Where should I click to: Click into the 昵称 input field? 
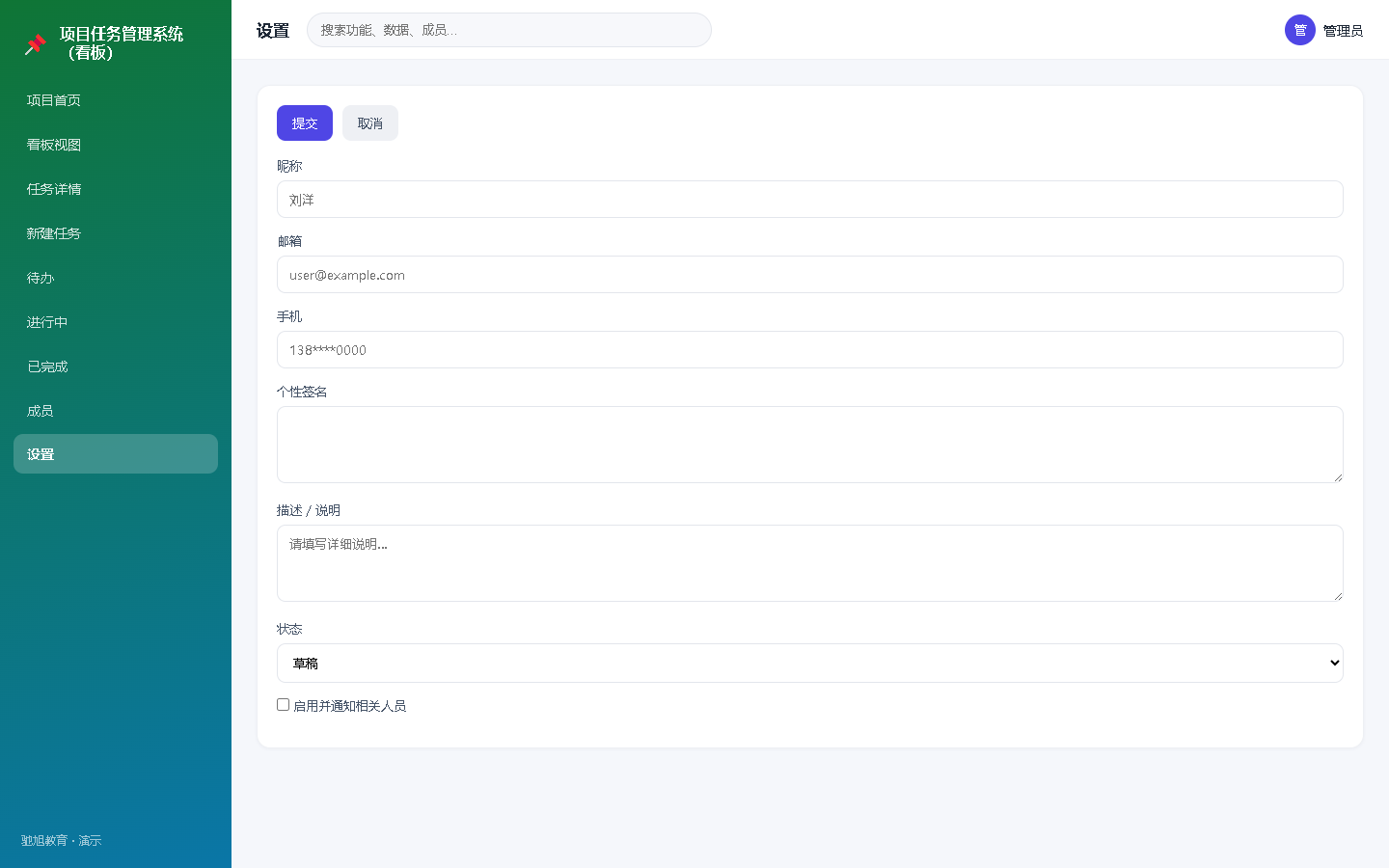810,200
